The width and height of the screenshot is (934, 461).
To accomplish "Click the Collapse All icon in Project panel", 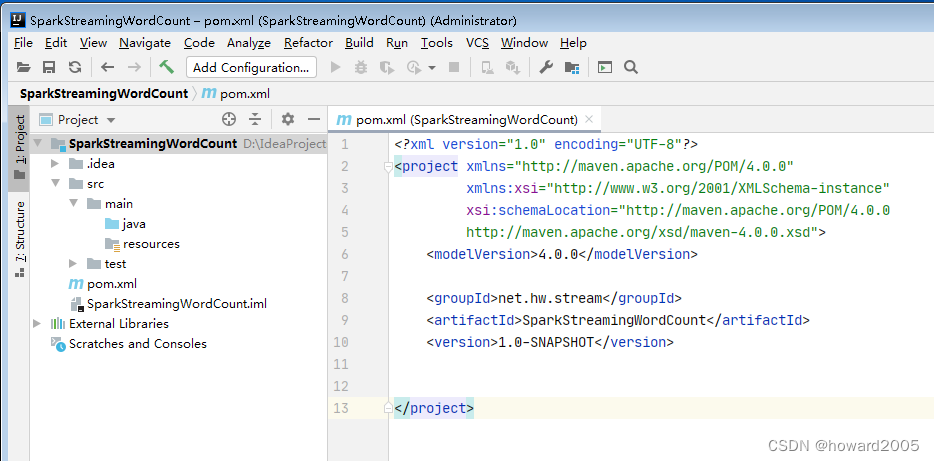I will click(255, 120).
